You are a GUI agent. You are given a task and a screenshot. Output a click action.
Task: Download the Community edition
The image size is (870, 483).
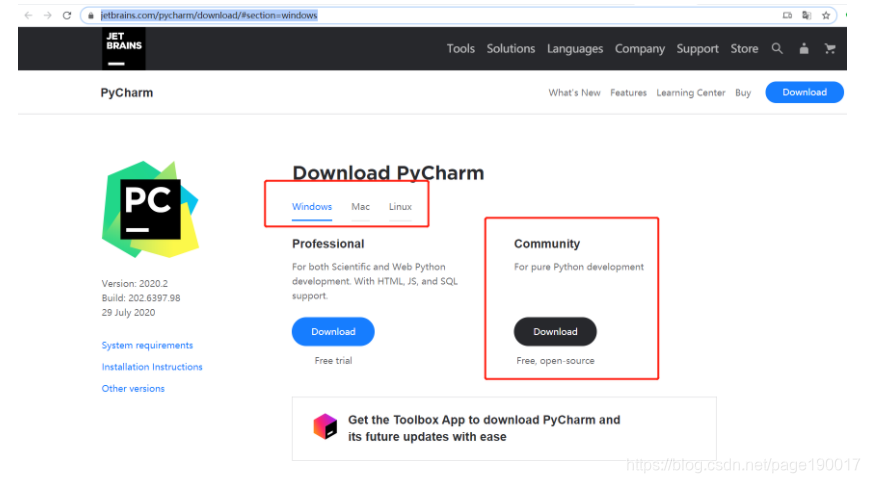pos(555,332)
